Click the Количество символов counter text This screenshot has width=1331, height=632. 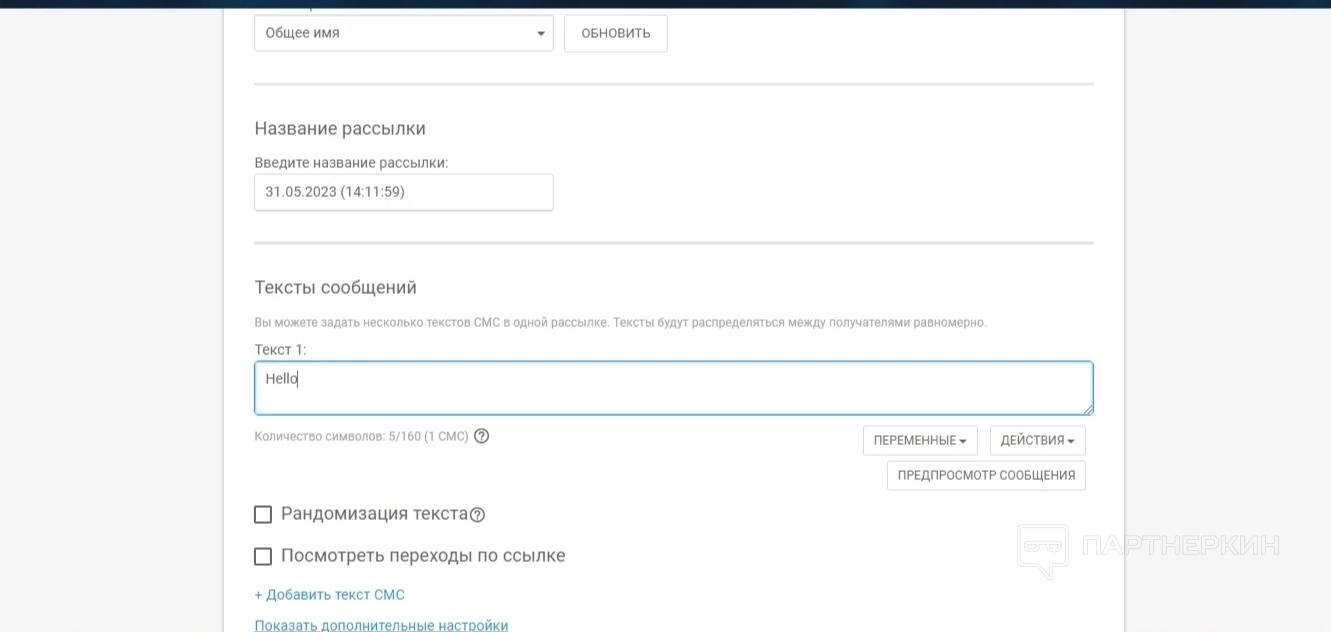tap(361, 437)
